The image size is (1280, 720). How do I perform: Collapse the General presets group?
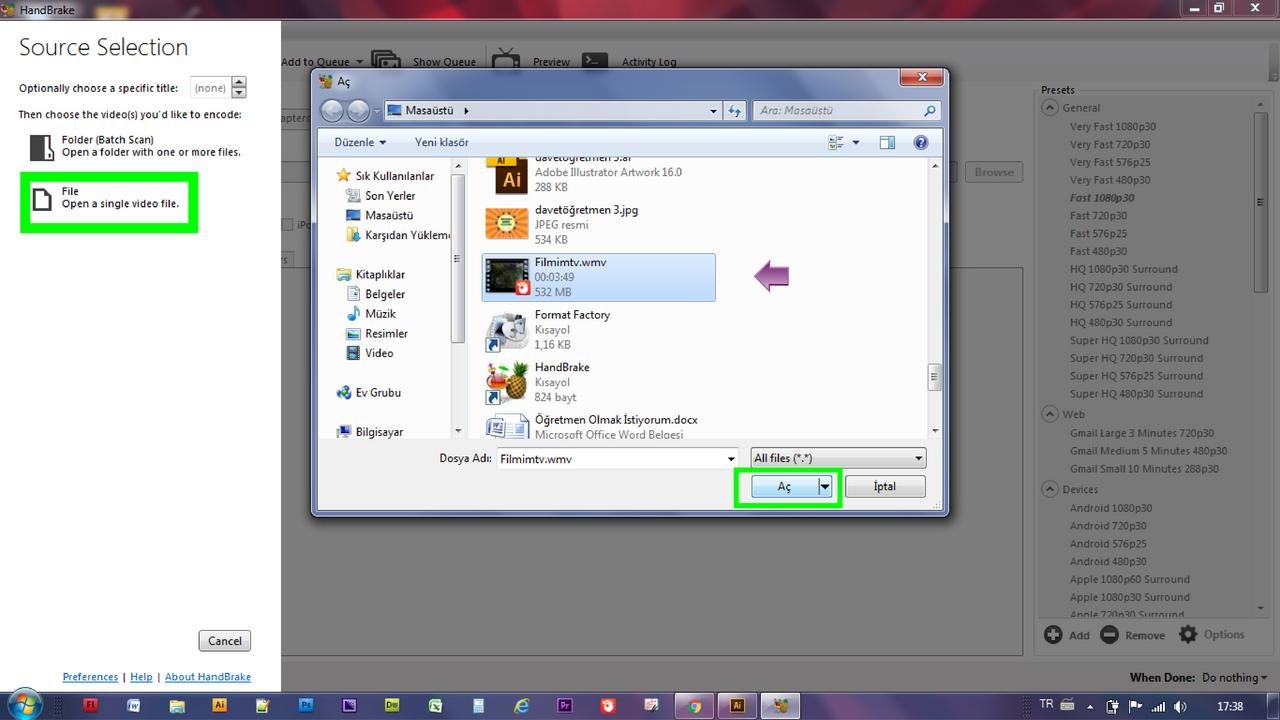pos(1050,108)
